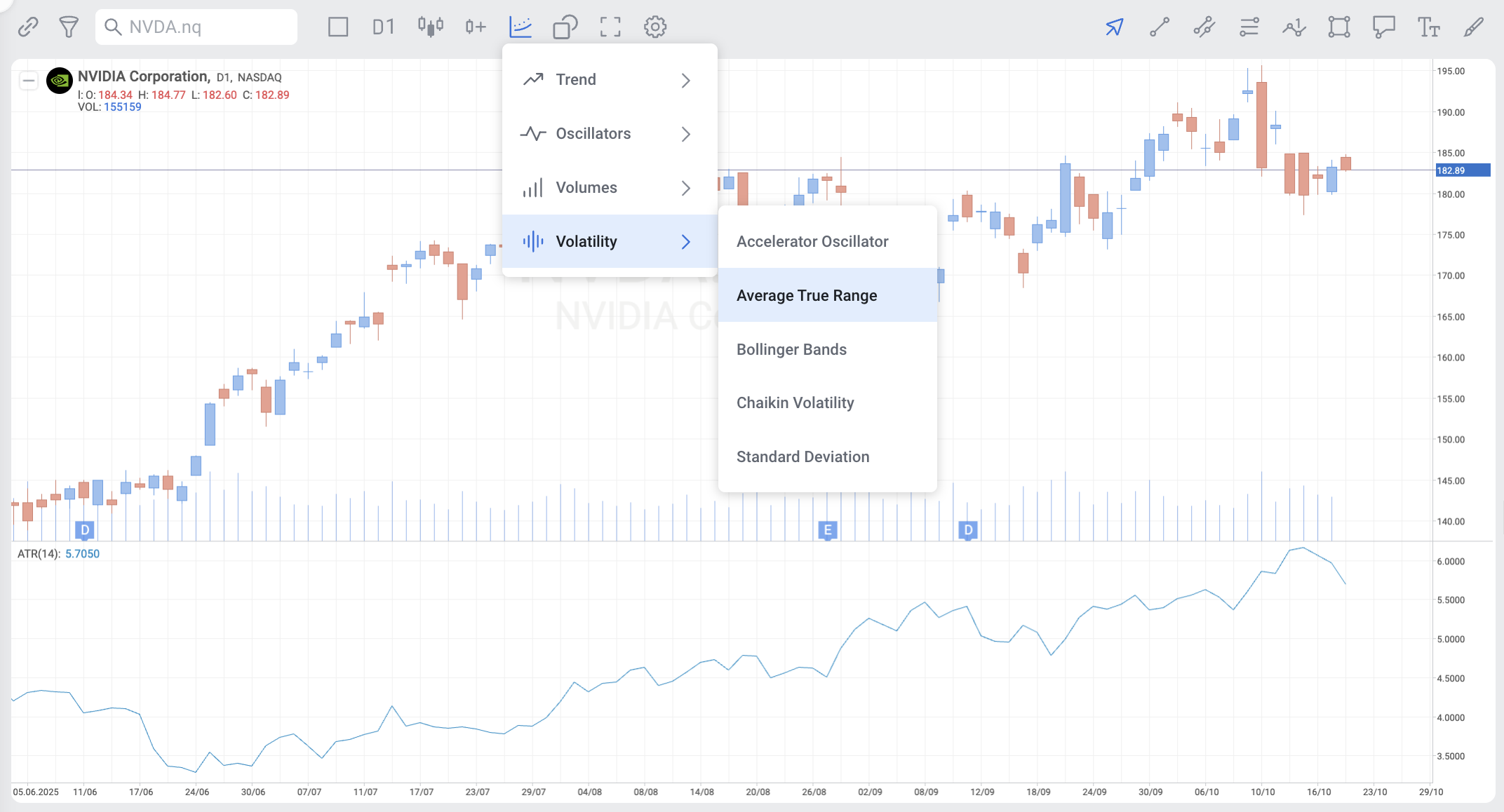Select the text annotation tool
The image size is (1504, 812).
(1428, 27)
